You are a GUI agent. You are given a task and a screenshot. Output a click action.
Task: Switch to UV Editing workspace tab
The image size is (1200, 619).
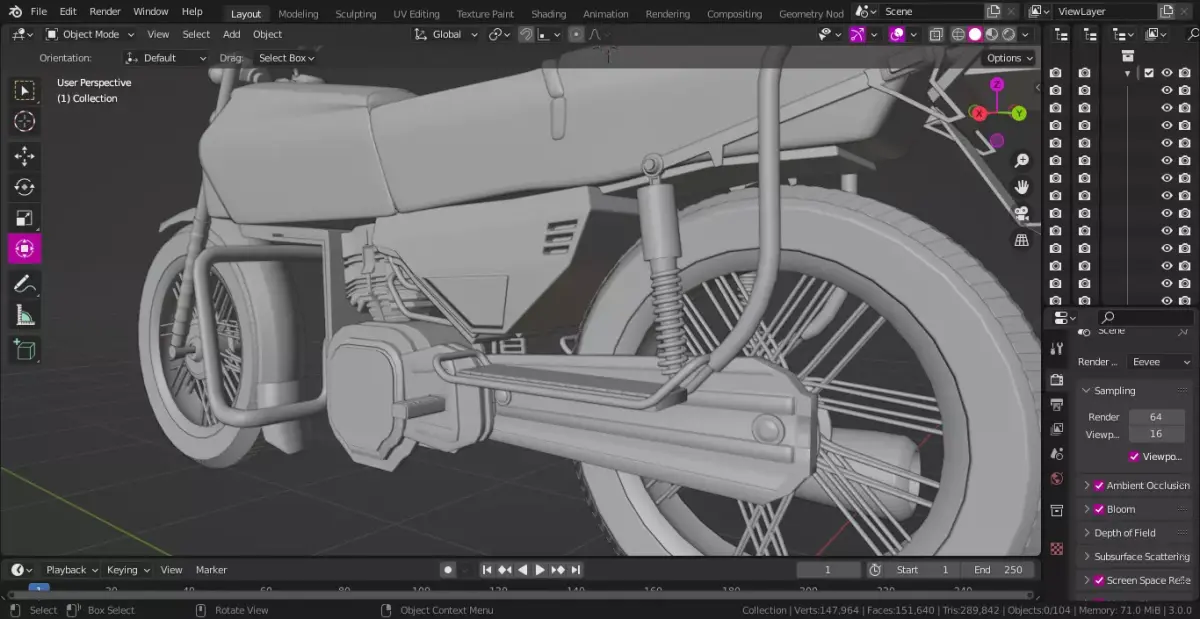(417, 14)
